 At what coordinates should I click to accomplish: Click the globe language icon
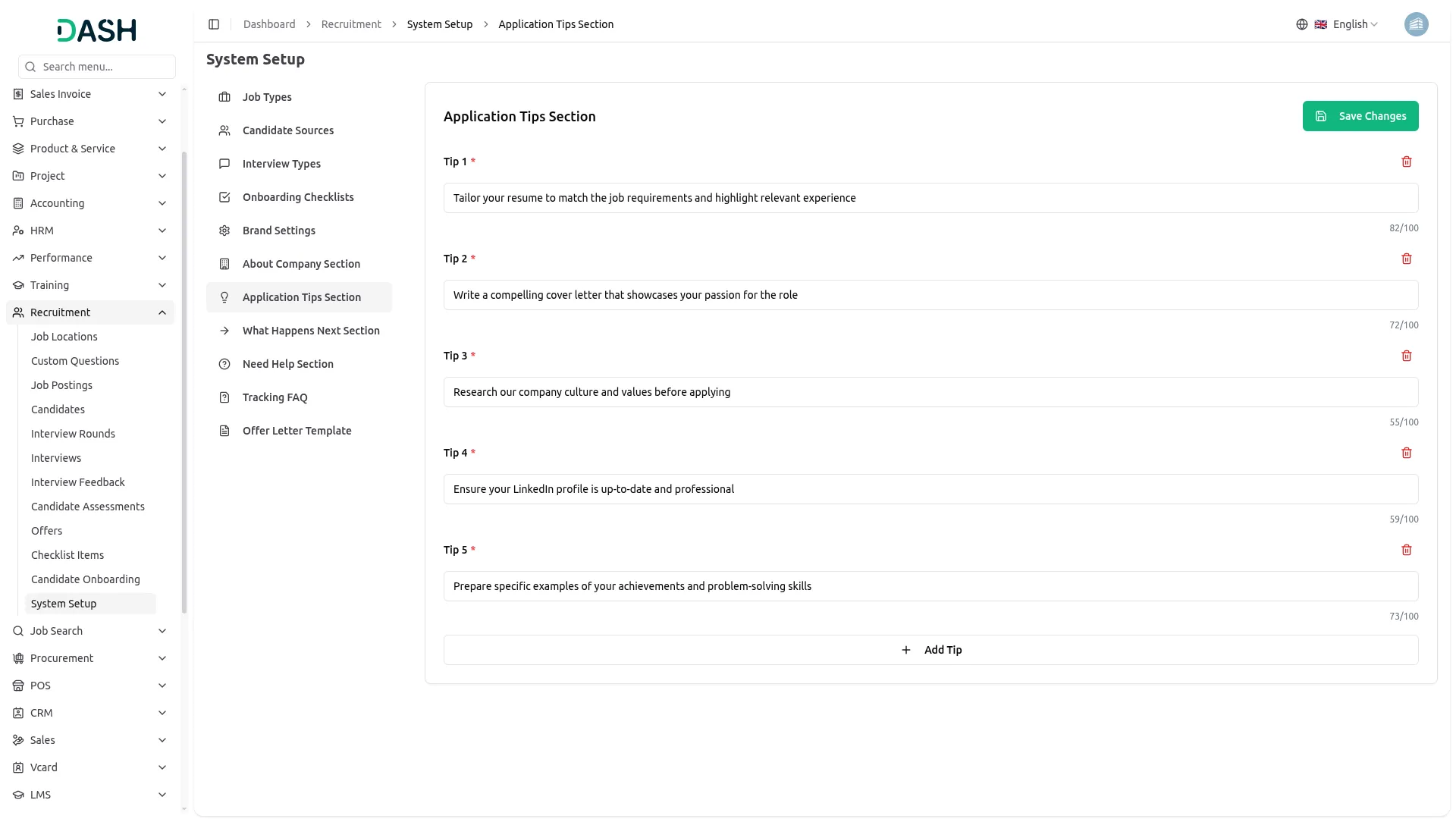tap(1301, 24)
